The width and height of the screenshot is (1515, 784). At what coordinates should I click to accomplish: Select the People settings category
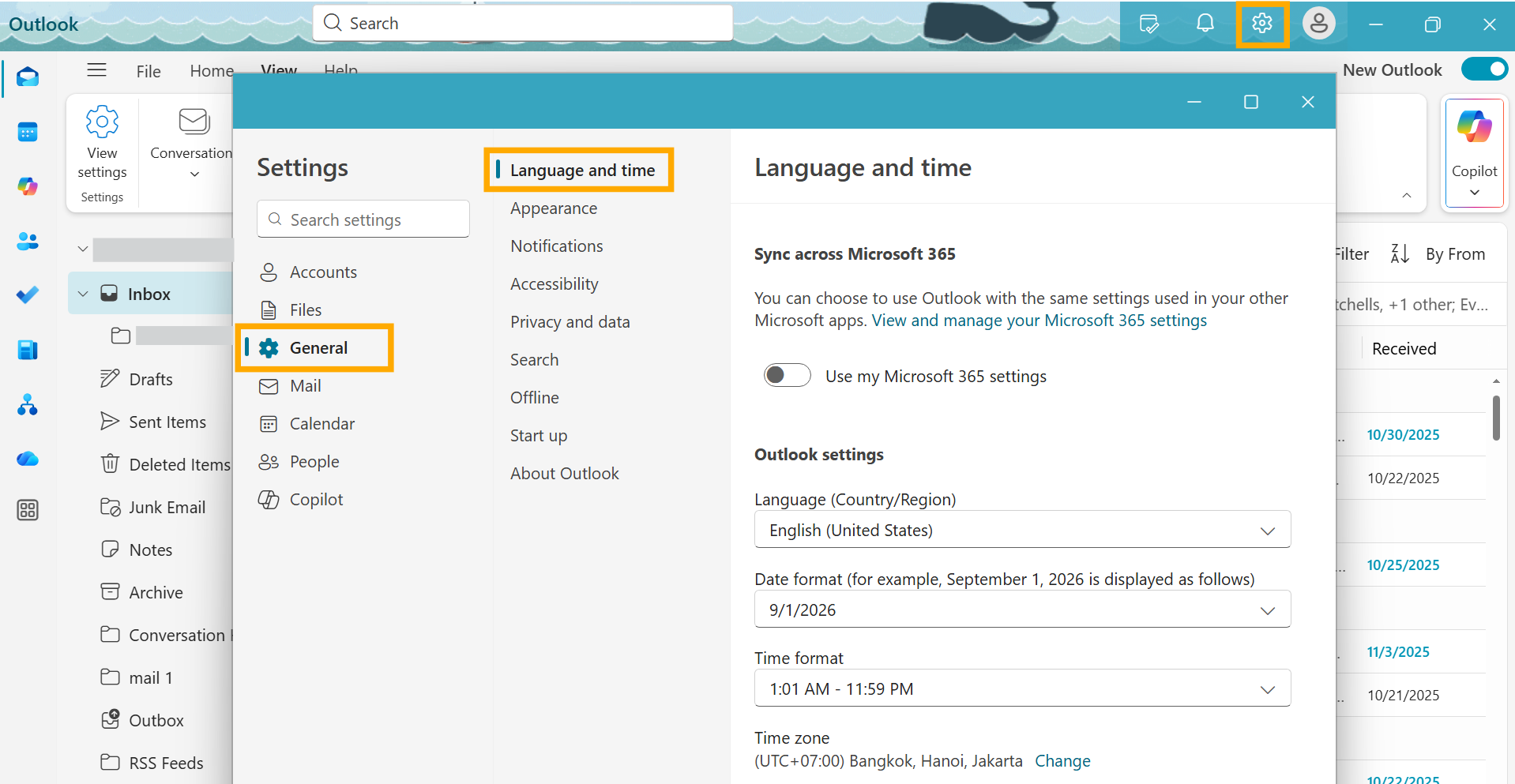tap(314, 461)
